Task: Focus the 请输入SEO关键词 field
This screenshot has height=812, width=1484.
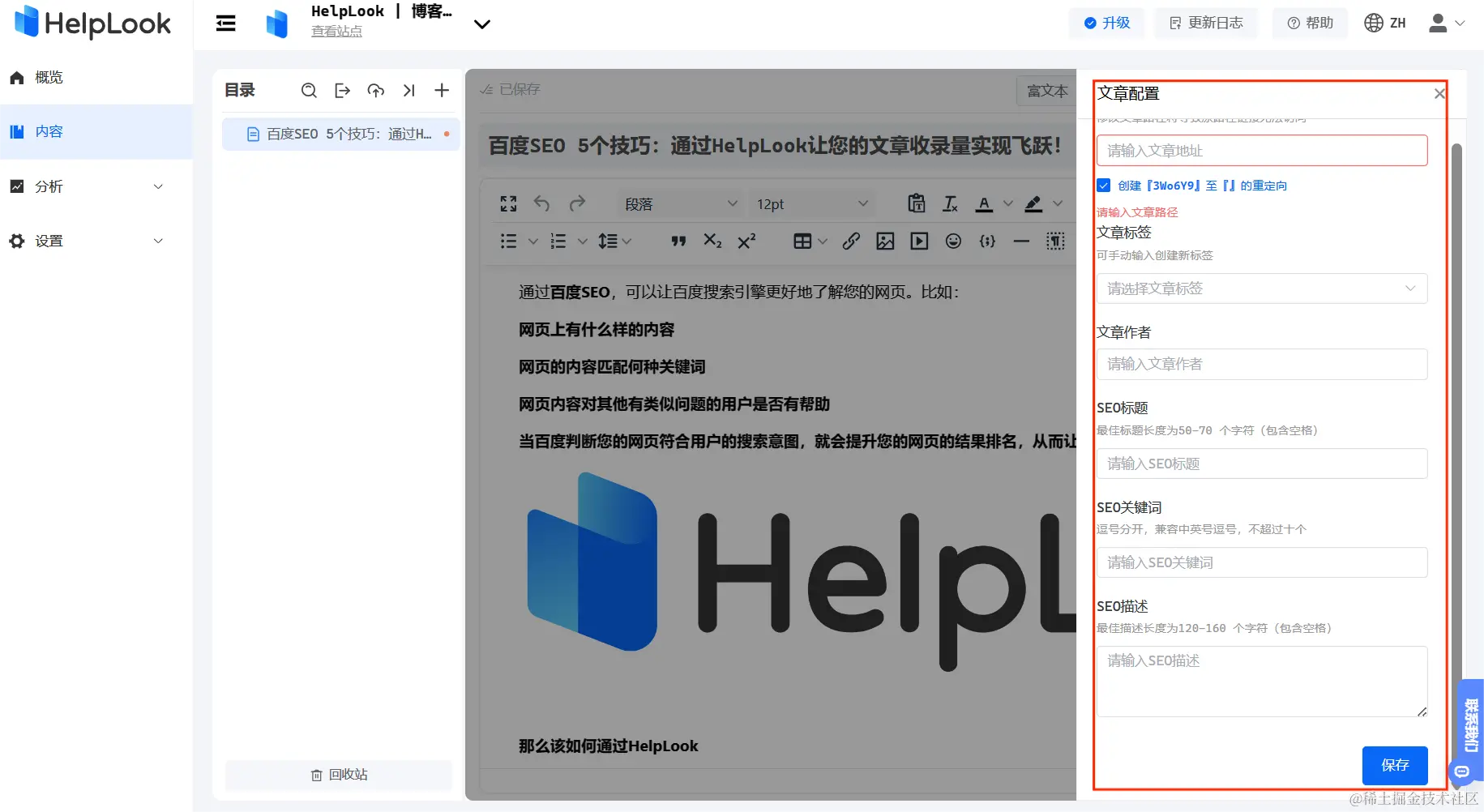Action: [x=1262, y=562]
